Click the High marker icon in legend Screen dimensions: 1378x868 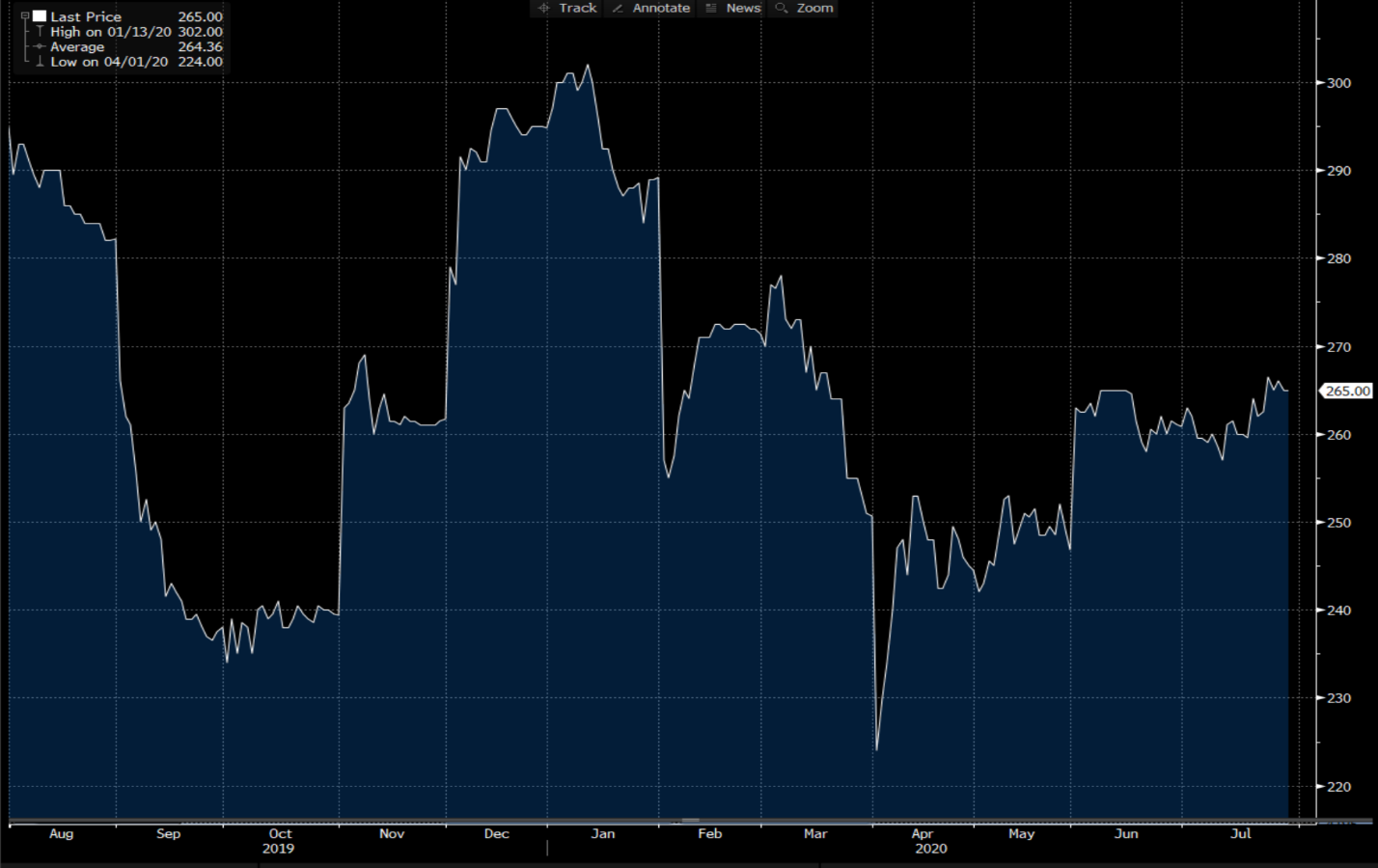(x=40, y=32)
